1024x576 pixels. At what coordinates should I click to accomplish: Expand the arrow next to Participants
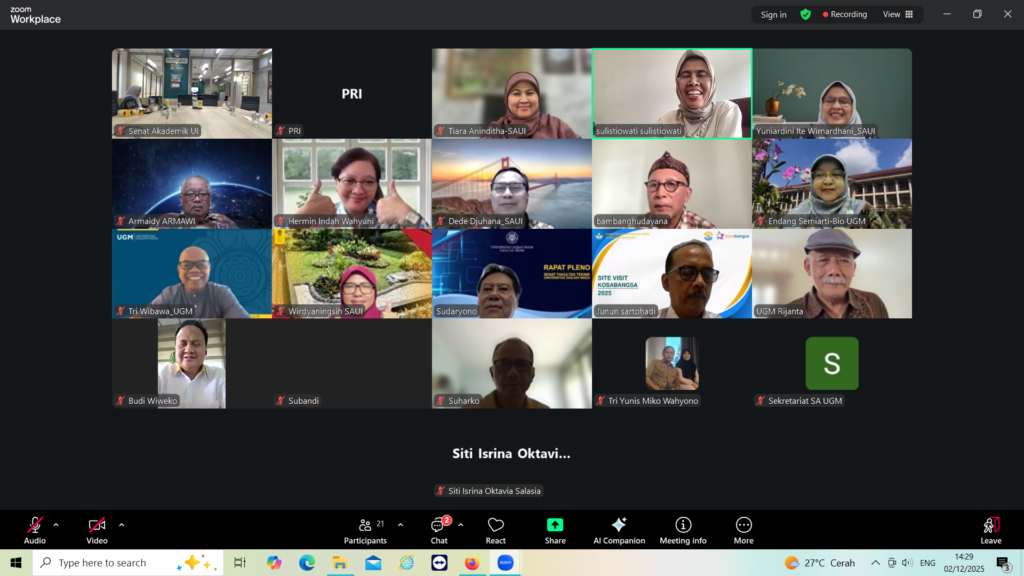400,524
